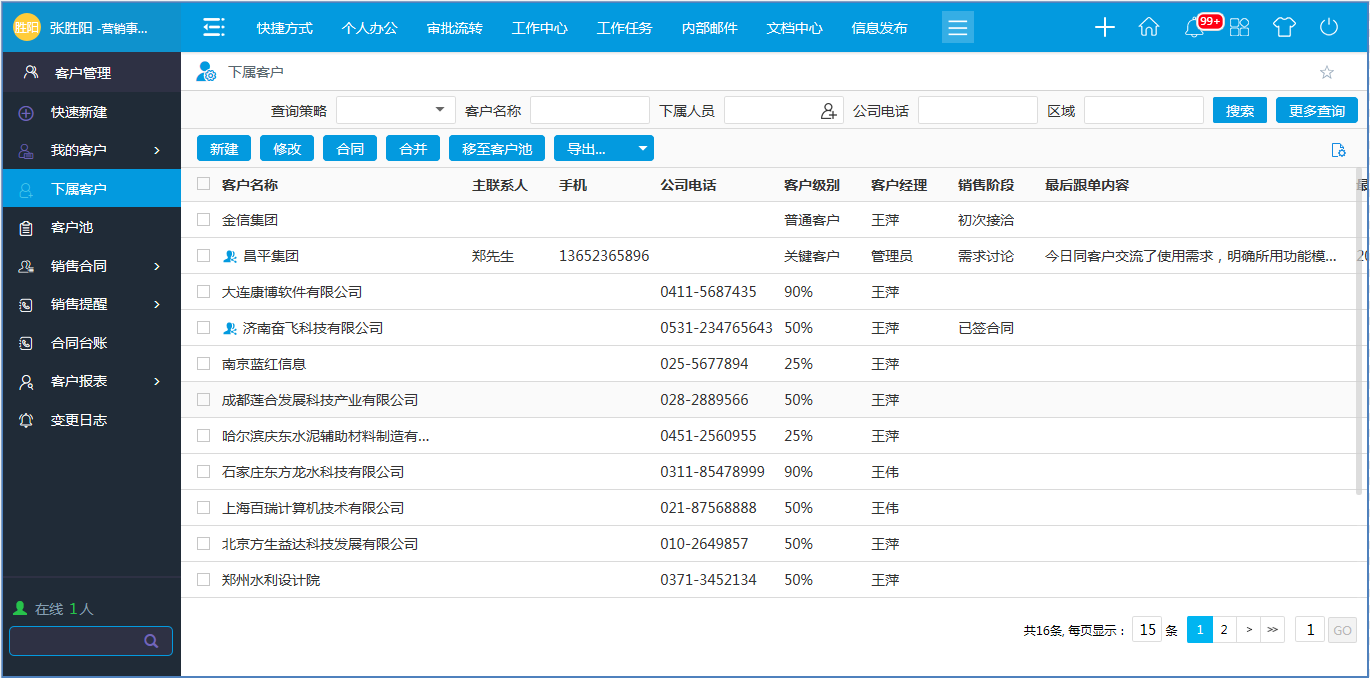Screen dimensions: 1370x678
Task: Expand 销售合同 submenu in sidebar
Action: pyautogui.click(x=157, y=266)
